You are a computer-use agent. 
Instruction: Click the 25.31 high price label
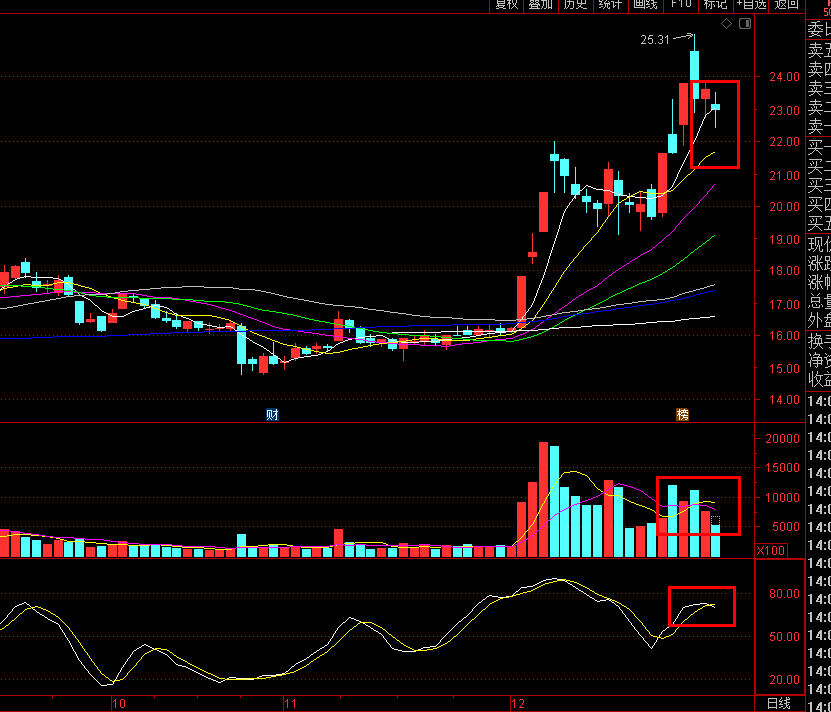pyautogui.click(x=655, y=40)
